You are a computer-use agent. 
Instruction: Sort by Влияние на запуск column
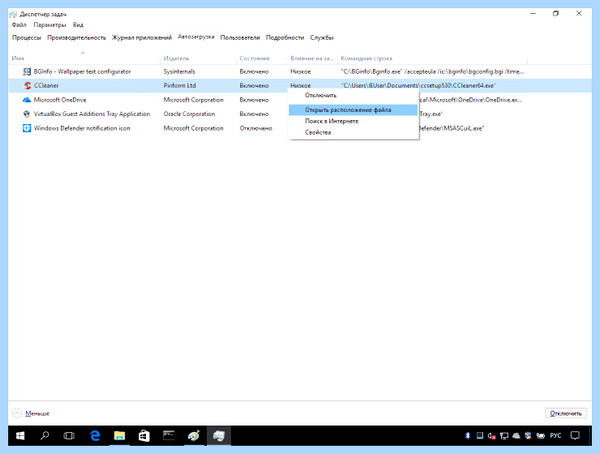[x=312, y=58]
